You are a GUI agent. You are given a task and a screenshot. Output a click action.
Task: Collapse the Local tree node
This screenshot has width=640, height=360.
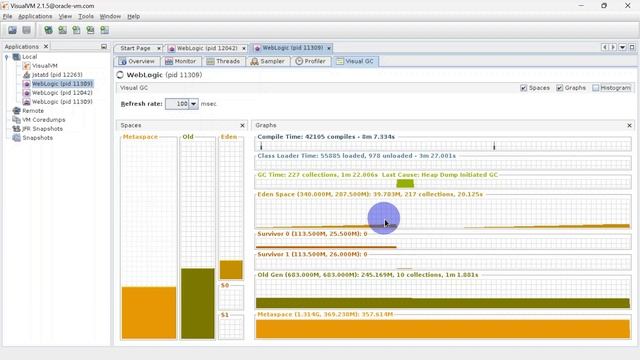(x=7, y=57)
